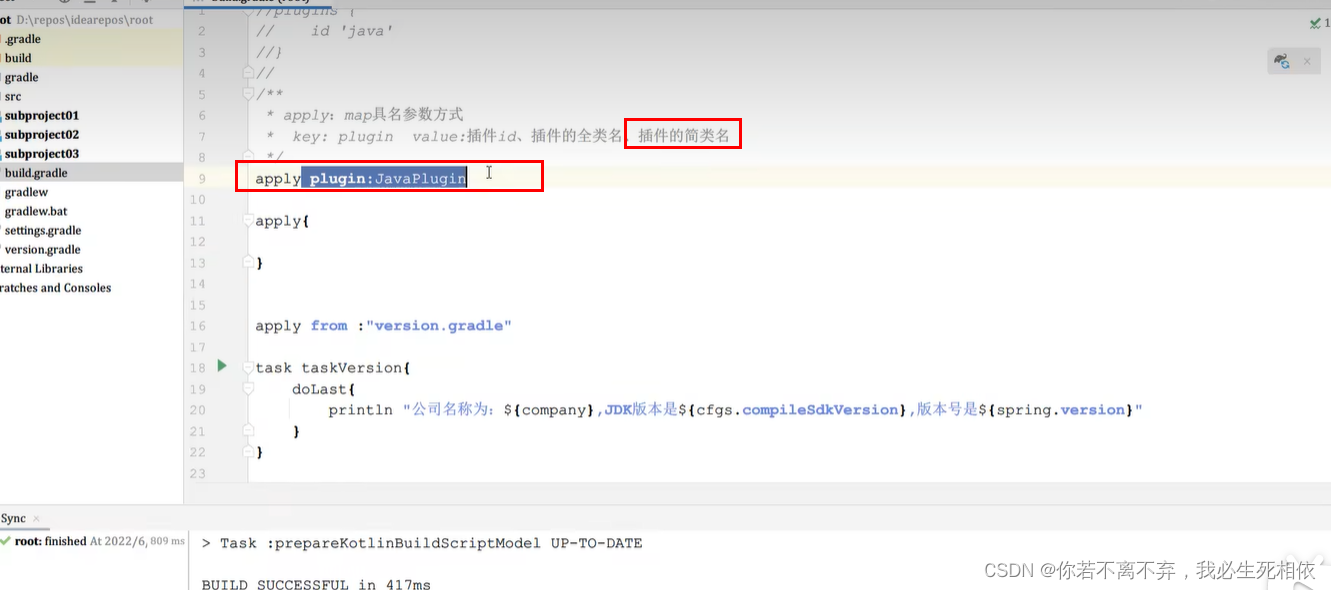Collapse the doLast block on line 19
Viewport: 1331px width, 590px height.
[x=248, y=389]
